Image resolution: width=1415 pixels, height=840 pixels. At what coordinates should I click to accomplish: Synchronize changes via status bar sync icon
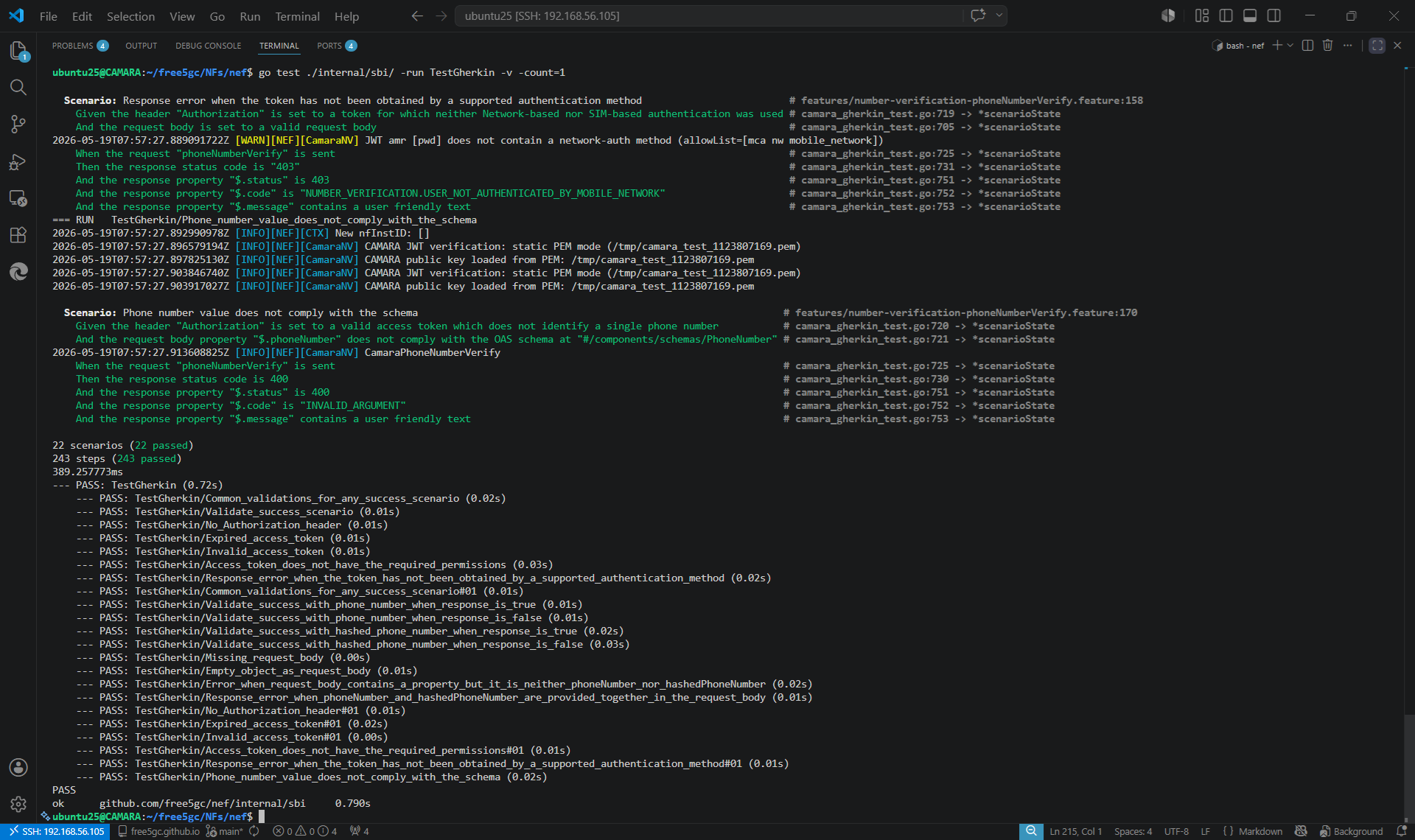tap(254, 831)
